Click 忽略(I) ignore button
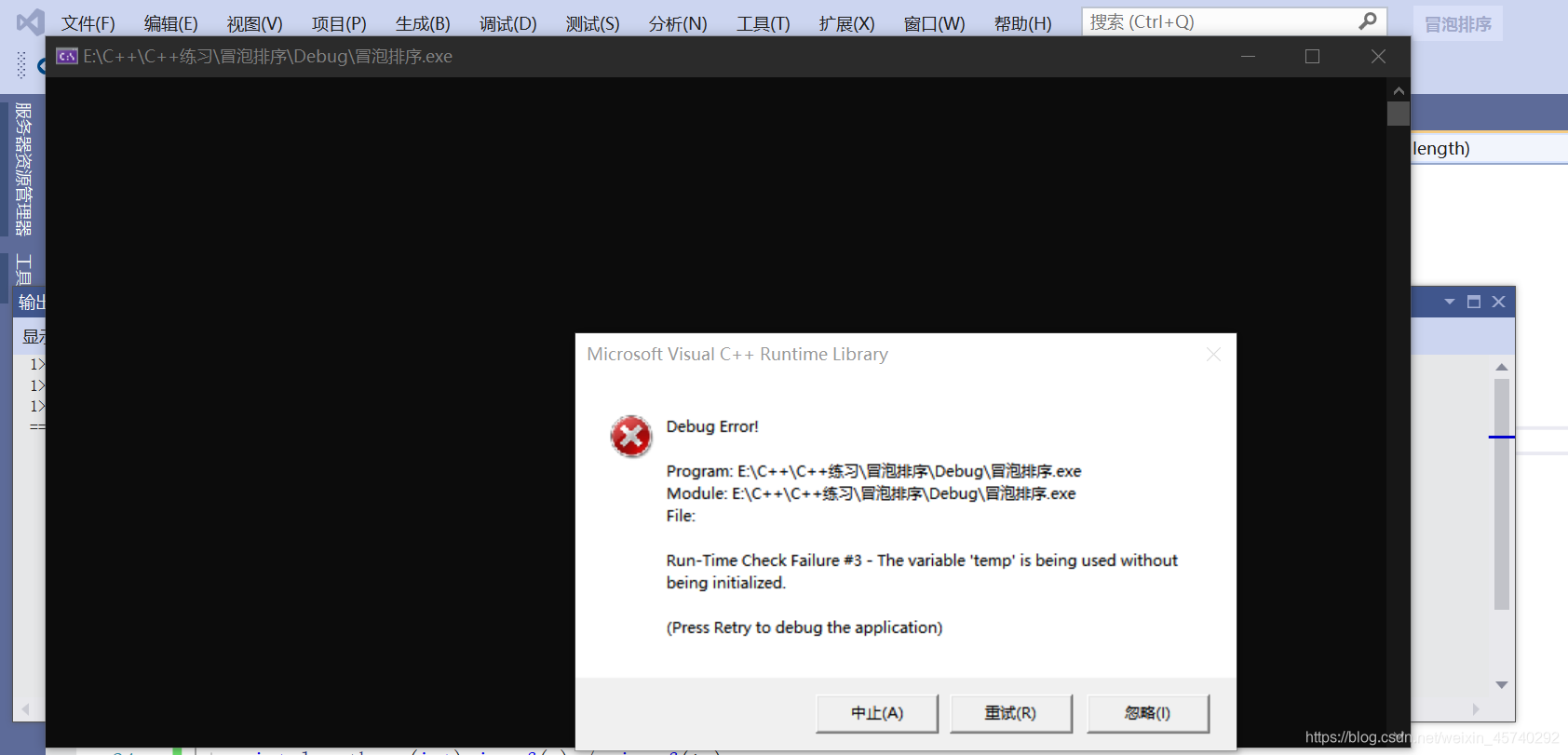1568x755 pixels. (1147, 713)
